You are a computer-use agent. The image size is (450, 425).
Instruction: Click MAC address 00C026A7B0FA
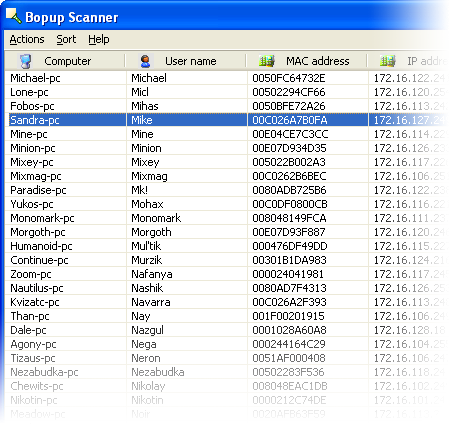pyautogui.click(x=290, y=120)
